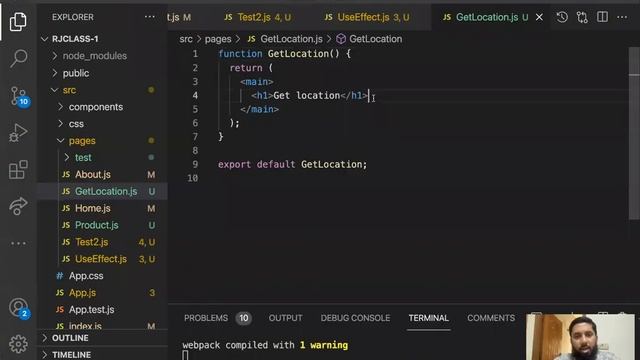Collapse the RJCLASS-1 root folder
This screenshot has width=640, height=360.
44,39
